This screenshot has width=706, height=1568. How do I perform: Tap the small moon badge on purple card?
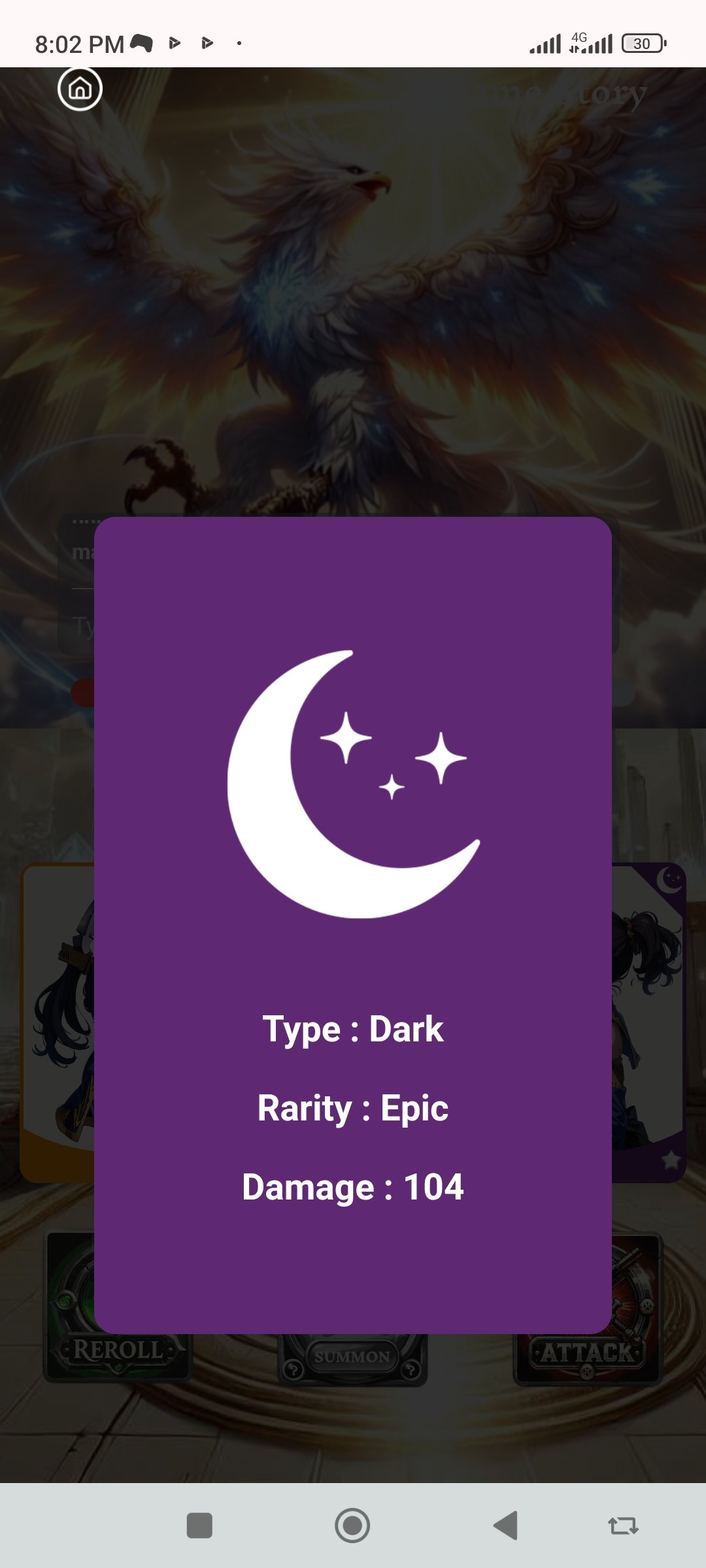669,880
